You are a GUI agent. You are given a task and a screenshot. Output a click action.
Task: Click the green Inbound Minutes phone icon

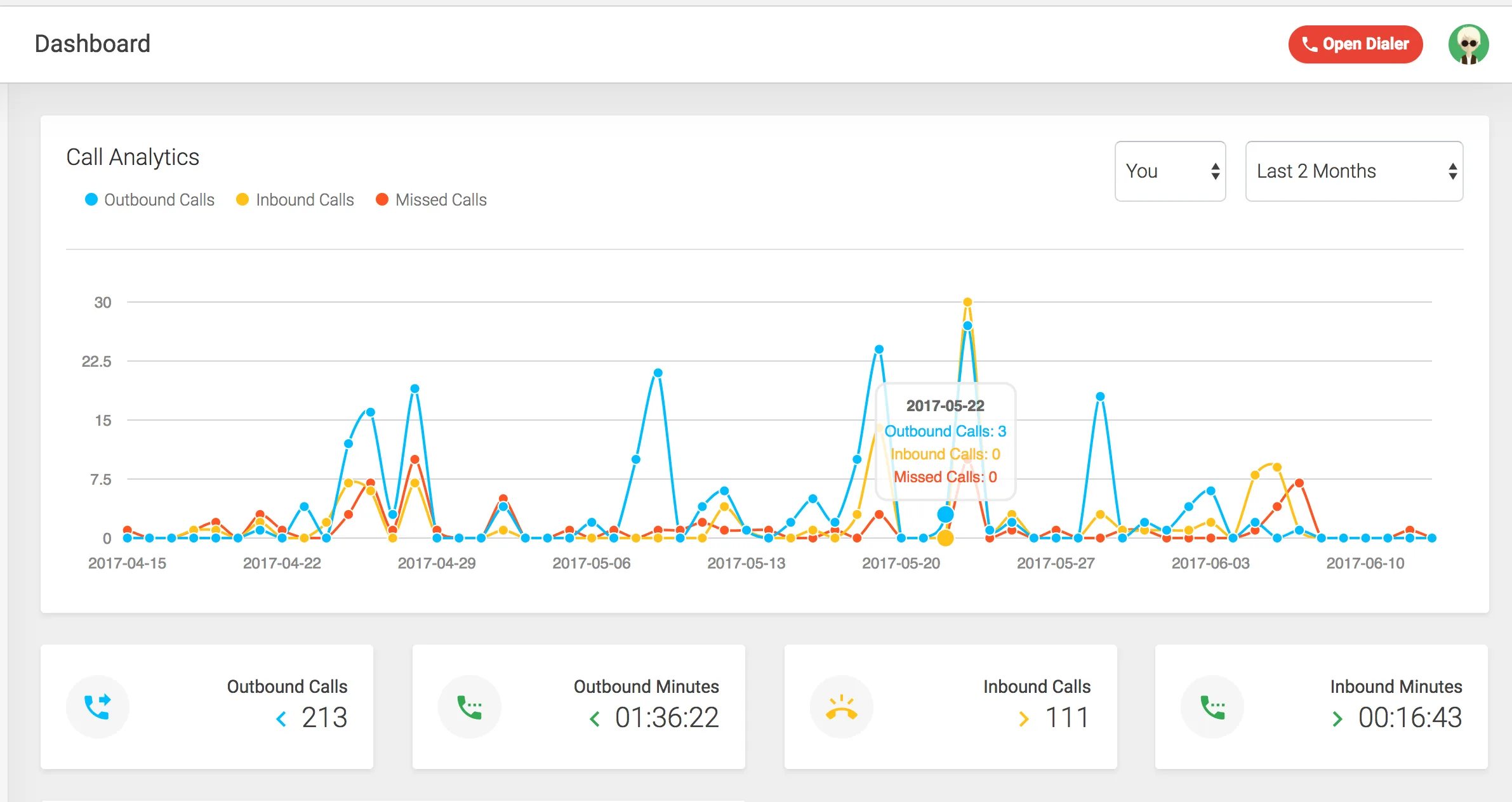click(1212, 707)
